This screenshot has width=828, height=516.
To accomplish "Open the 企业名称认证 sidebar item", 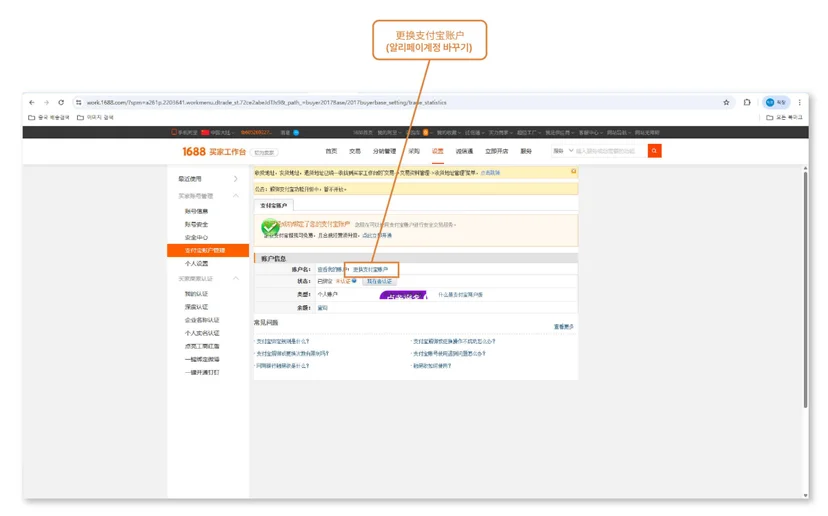I will [202, 320].
